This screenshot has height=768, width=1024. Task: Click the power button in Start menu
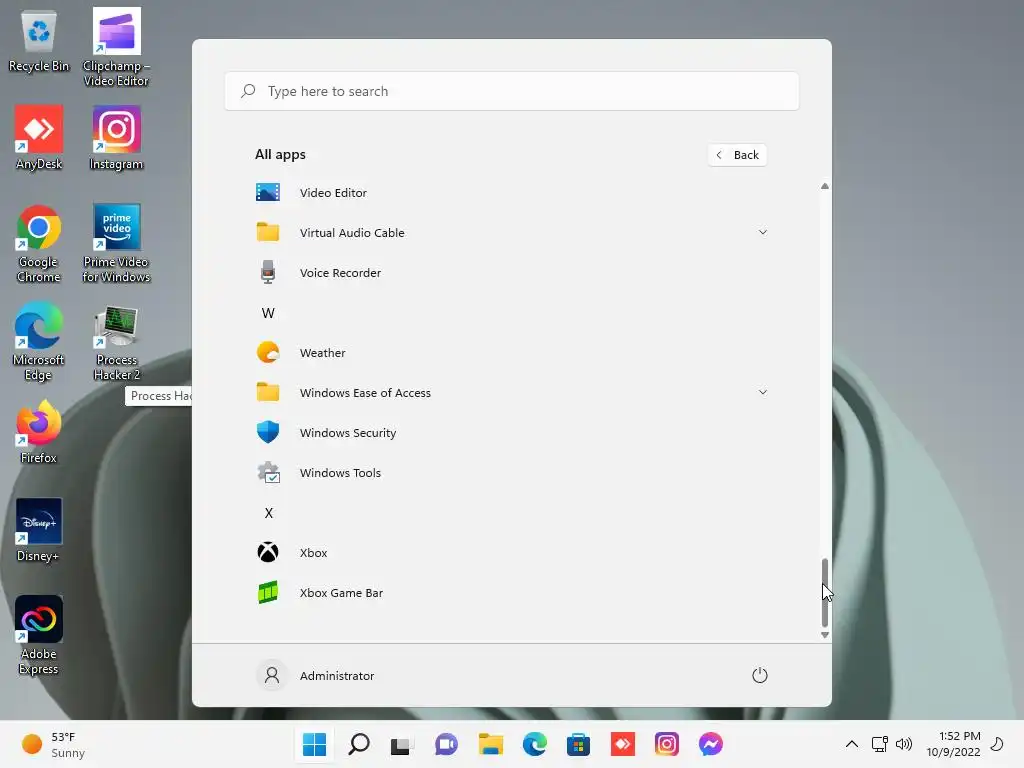click(760, 675)
